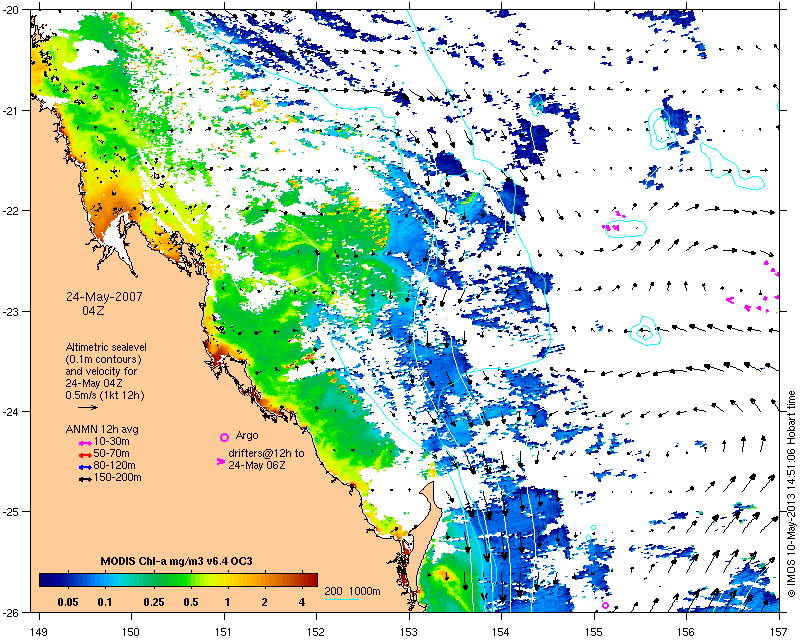Click the magenta 10-30m legend arrow
The width and height of the screenshot is (800, 640).
pos(85,443)
